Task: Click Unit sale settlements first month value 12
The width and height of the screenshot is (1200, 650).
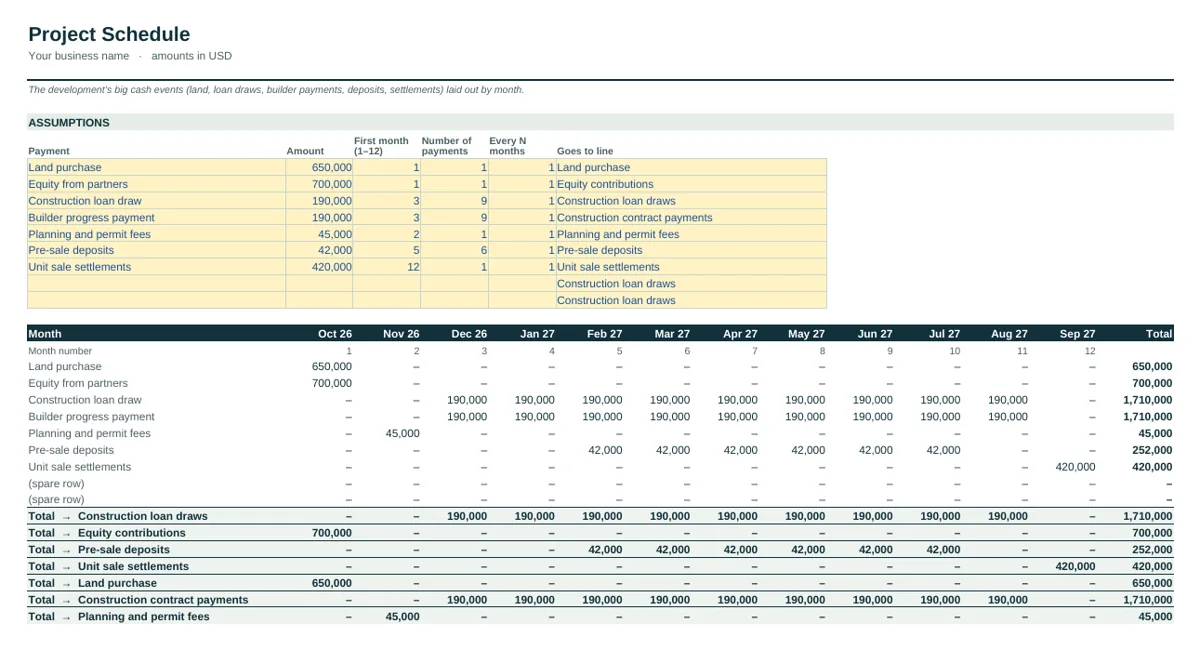Action: click(x=387, y=267)
